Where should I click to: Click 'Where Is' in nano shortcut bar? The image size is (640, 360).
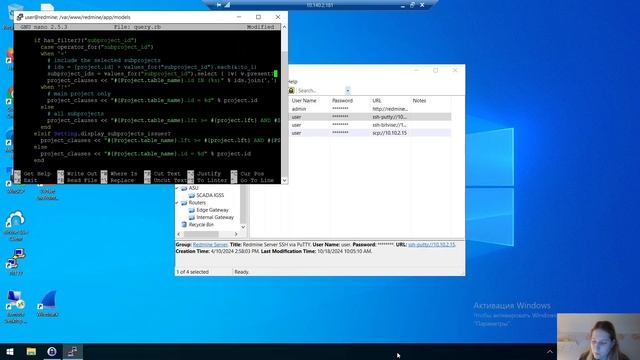pyautogui.click(x=124, y=174)
